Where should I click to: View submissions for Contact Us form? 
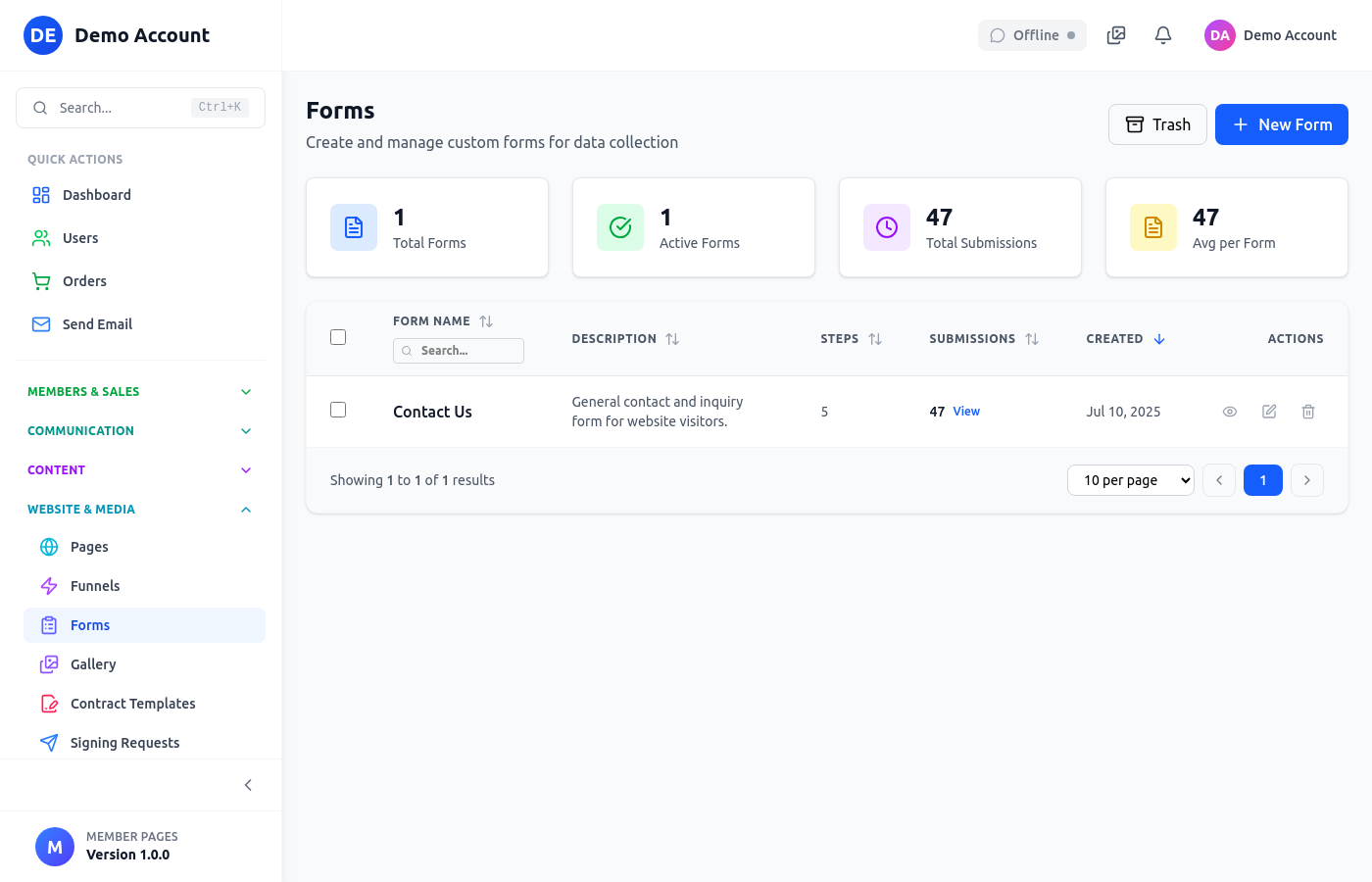tap(966, 411)
